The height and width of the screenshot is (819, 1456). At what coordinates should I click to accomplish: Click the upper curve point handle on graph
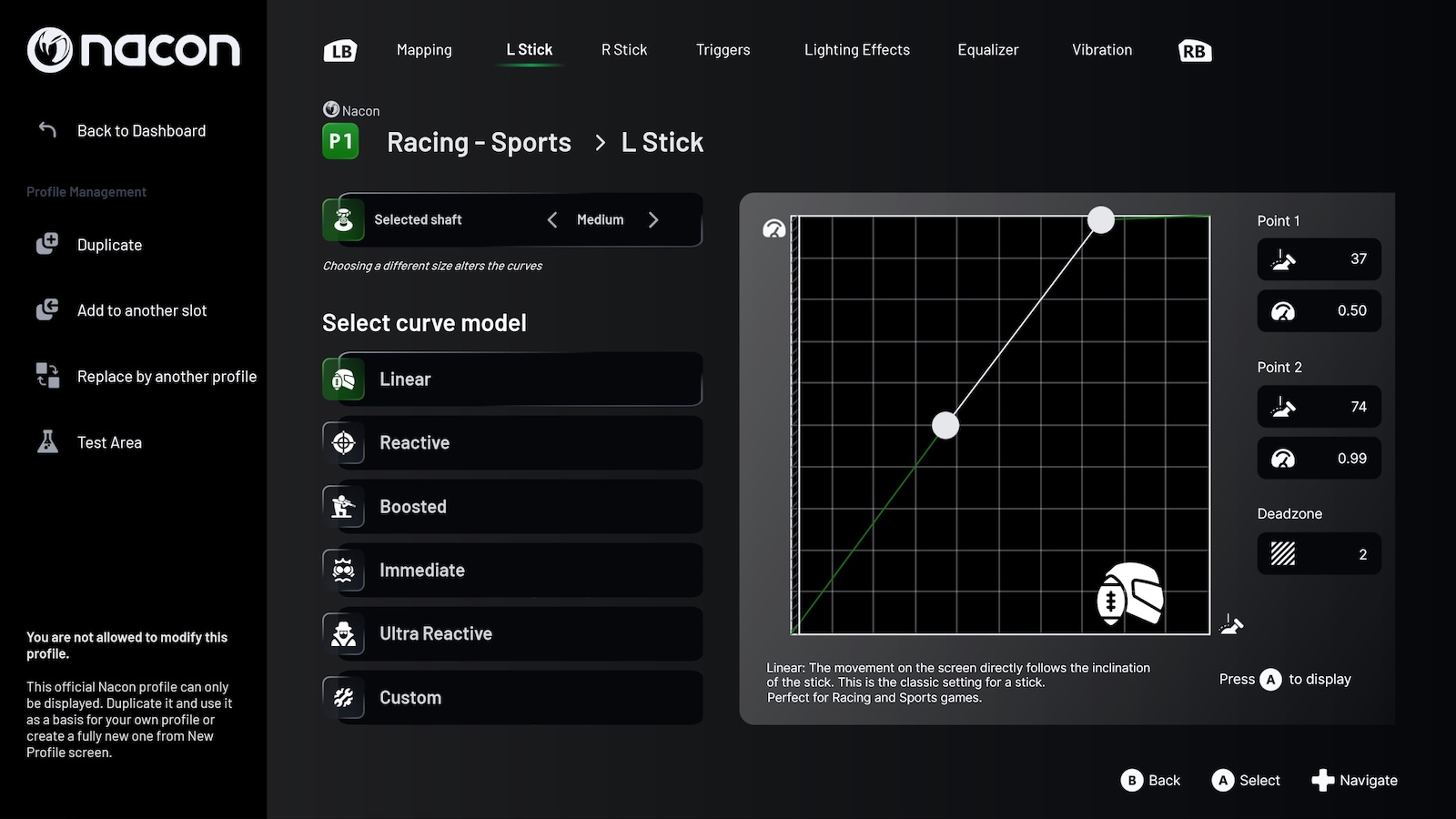pos(1101,219)
